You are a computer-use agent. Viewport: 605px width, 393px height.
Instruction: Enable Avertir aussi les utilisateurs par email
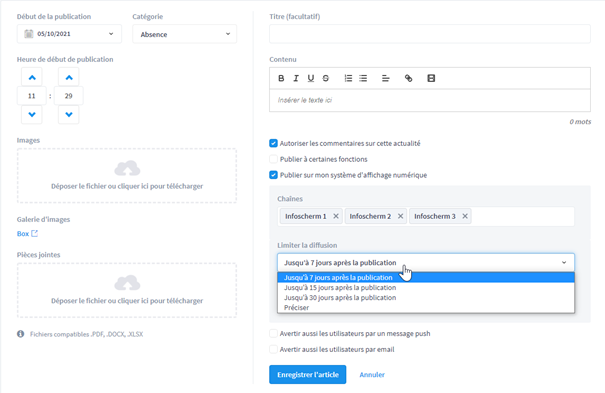click(273, 349)
